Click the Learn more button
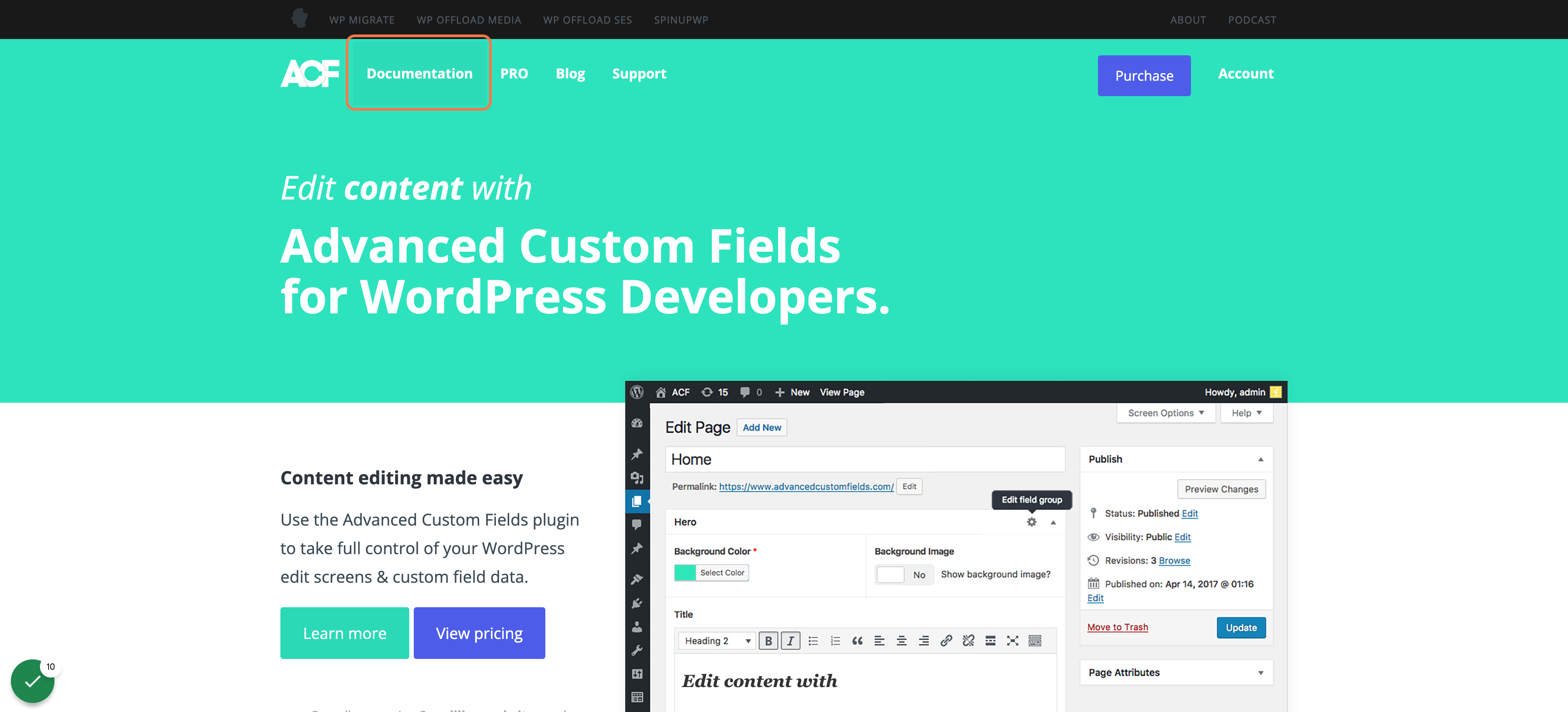1568x712 pixels. 344,633
